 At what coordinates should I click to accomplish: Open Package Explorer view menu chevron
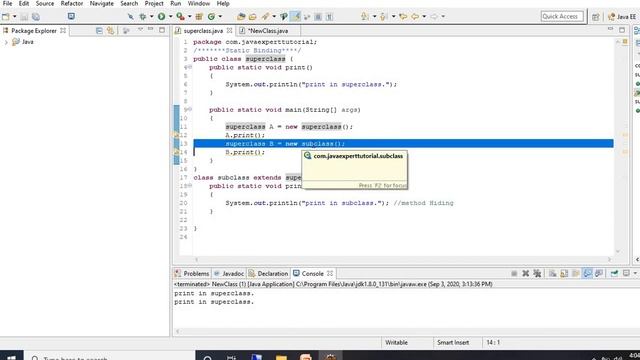coord(140,30)
